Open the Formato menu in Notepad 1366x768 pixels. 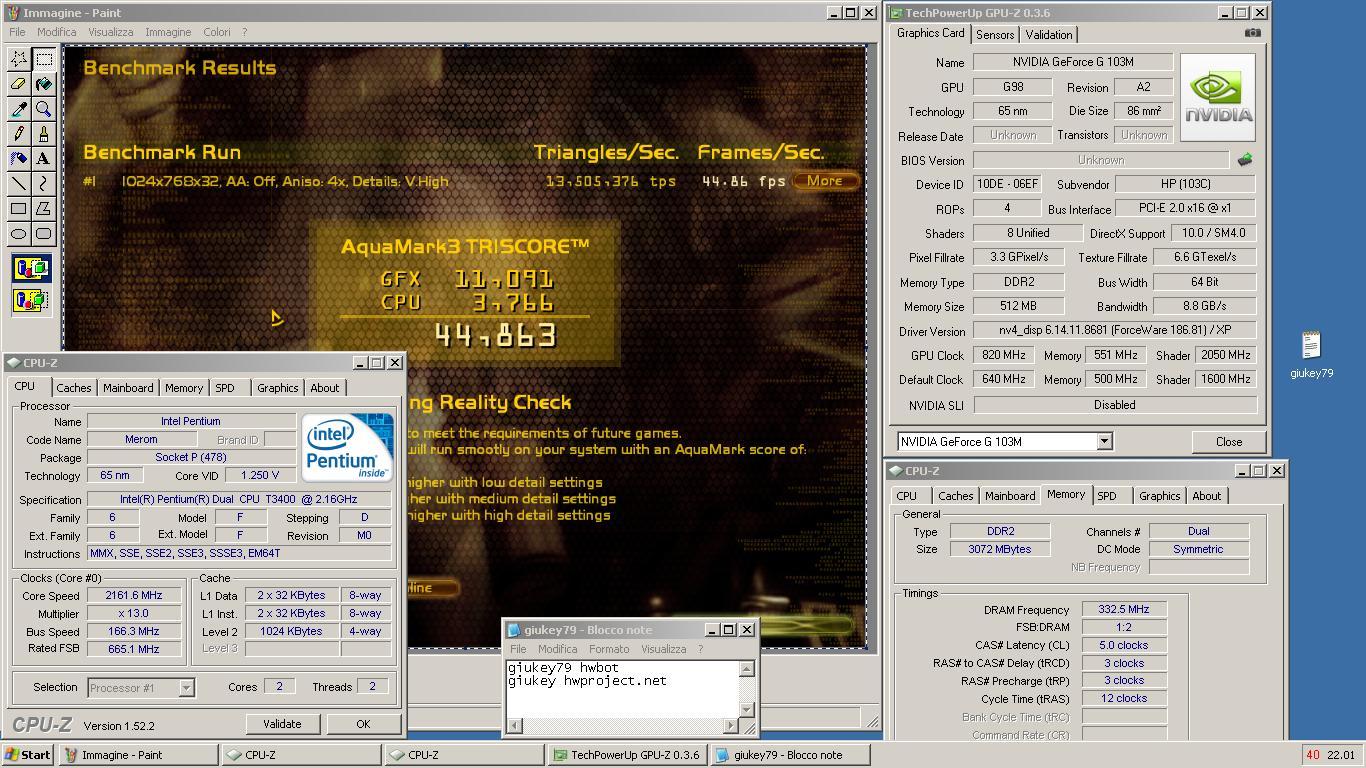(609, 649)
